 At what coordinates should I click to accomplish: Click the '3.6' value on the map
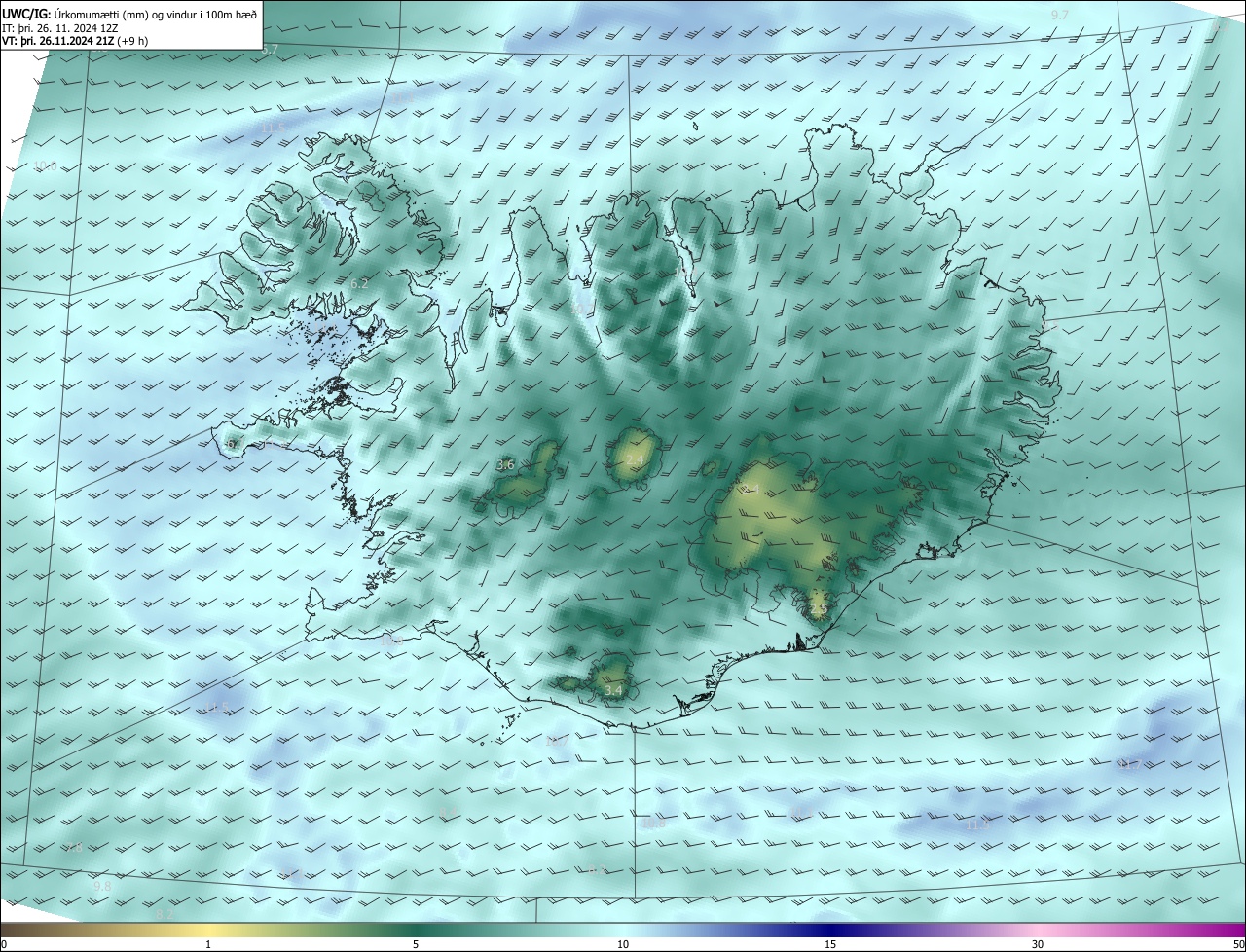point(505,465)
